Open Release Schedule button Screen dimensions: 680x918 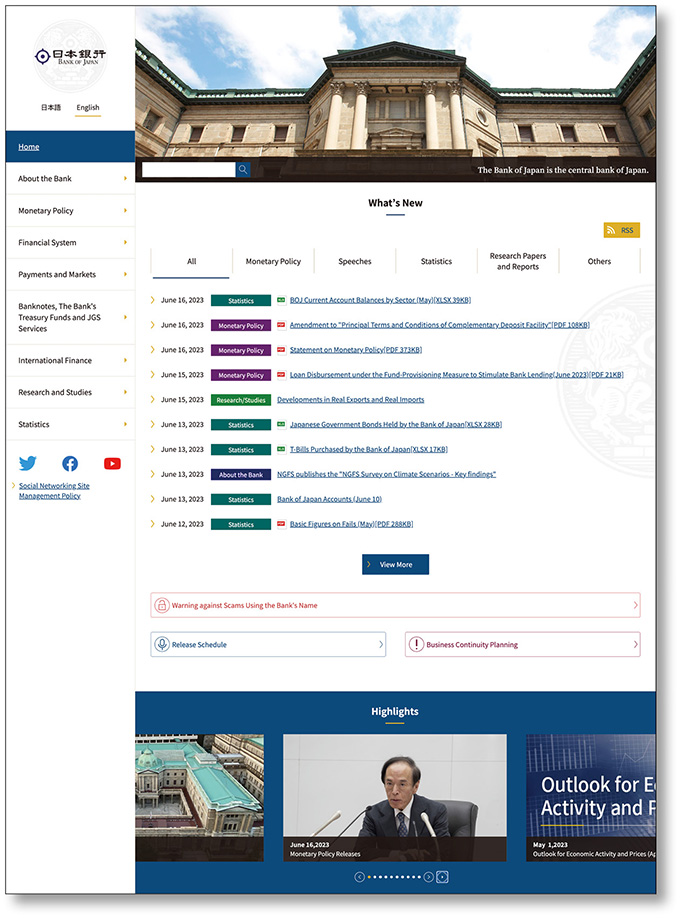tap(268, 645)
